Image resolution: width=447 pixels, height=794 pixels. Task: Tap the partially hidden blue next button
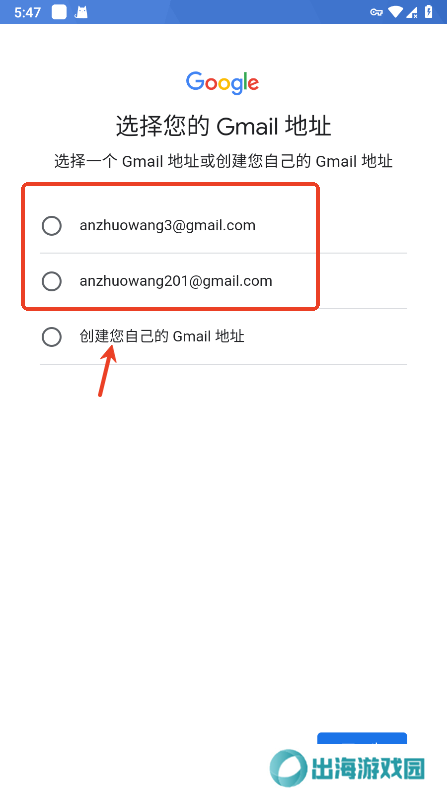(362, 738)
